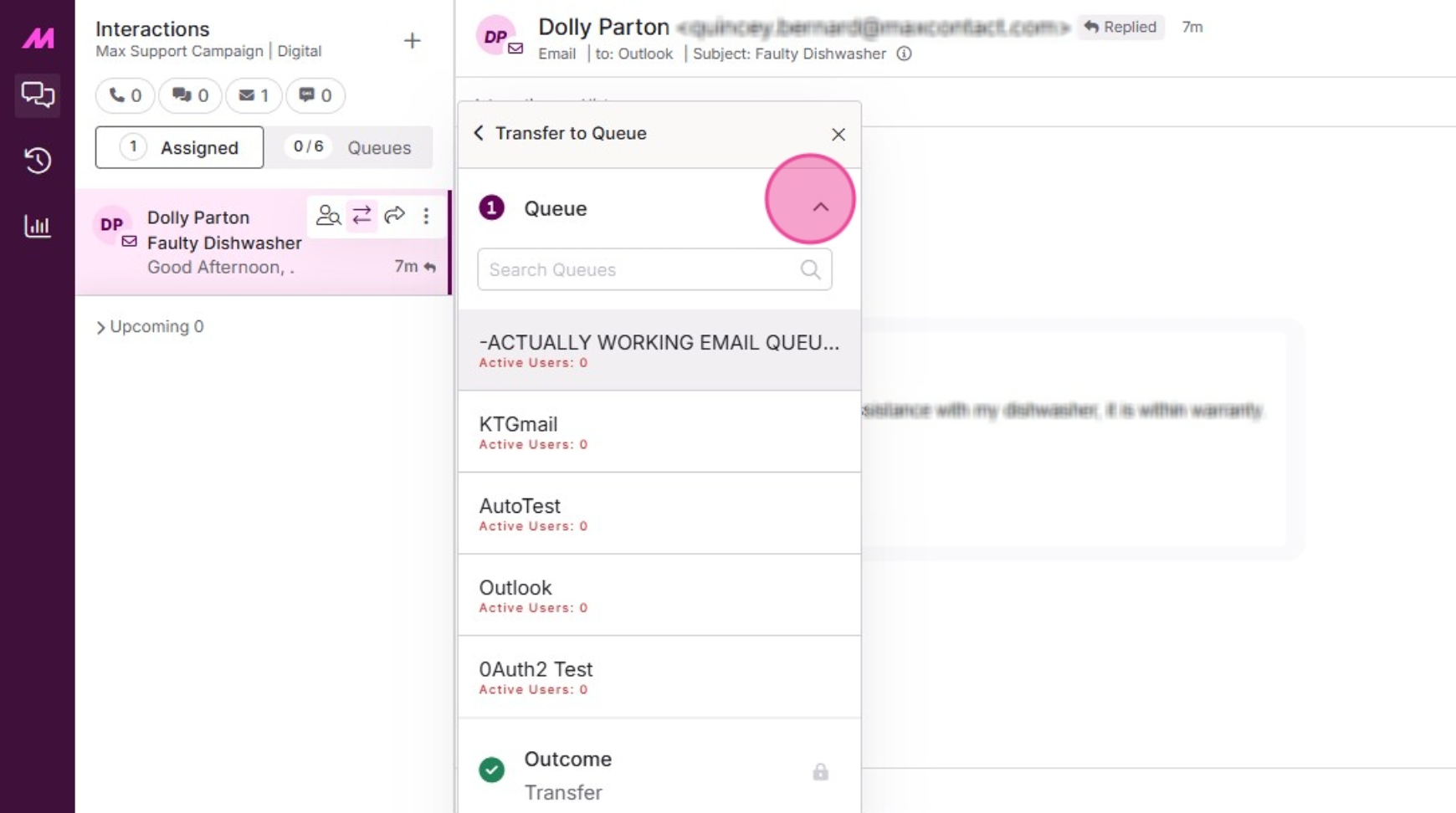Viewport: 1456px width, 813px height.
Task: Click the 'Interactions' panel heading
Action: (x=152, y=28)
